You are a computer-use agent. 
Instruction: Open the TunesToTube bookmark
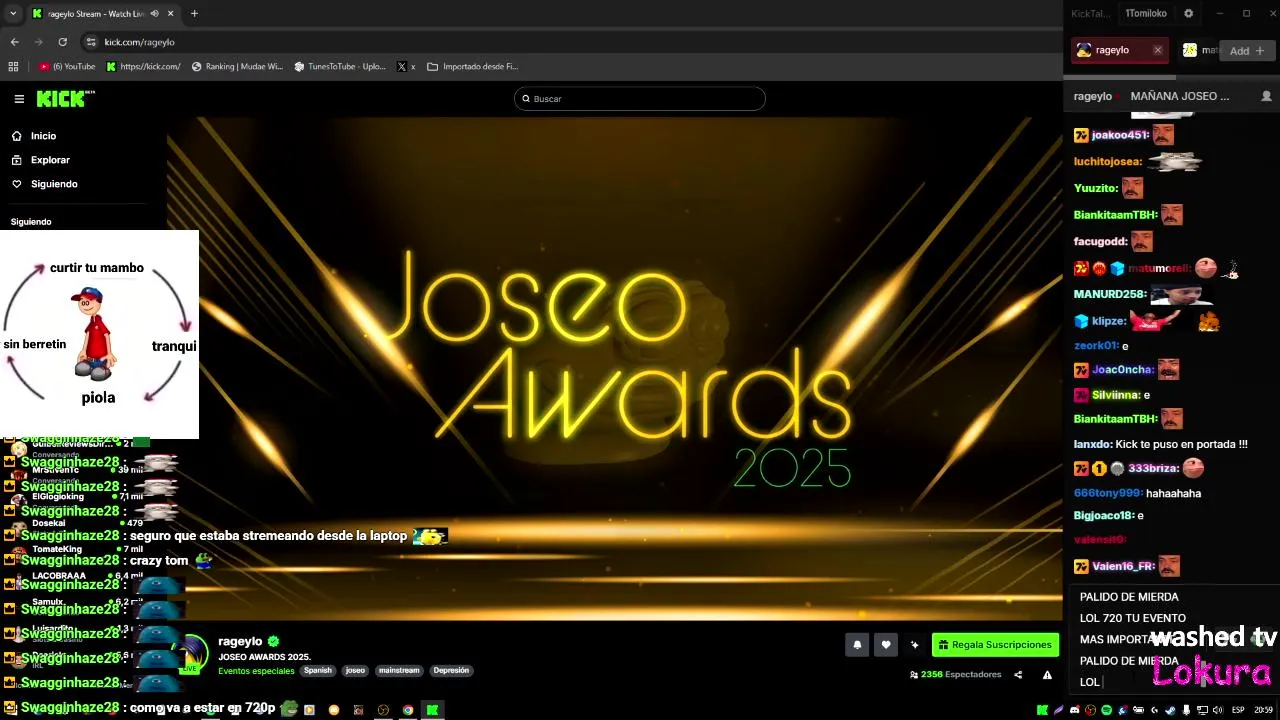(x=340, y=67)
